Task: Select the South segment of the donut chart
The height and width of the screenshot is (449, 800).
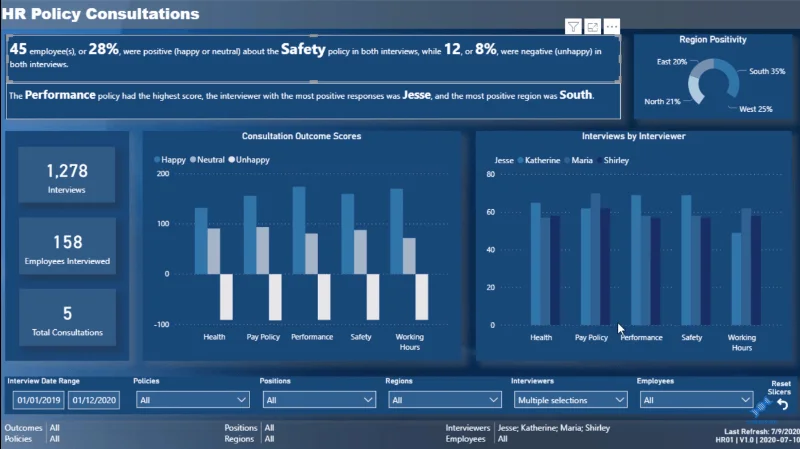Action: [x=730, y=76]
